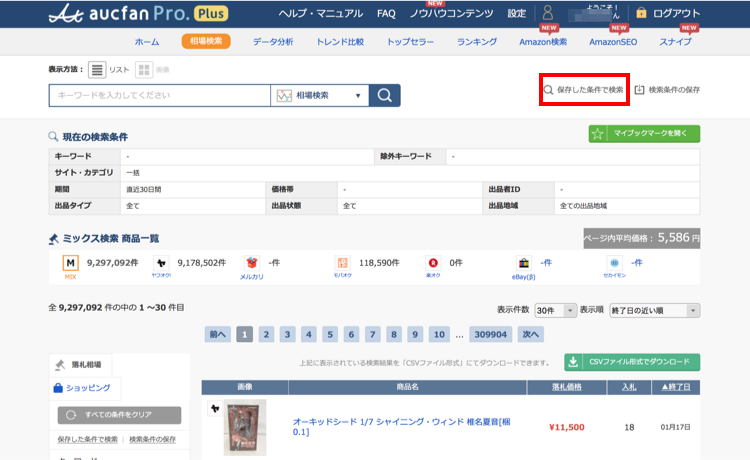The image size is (750, 460).
Task: Switch to list display view icon
Action: tap(97, 69)
